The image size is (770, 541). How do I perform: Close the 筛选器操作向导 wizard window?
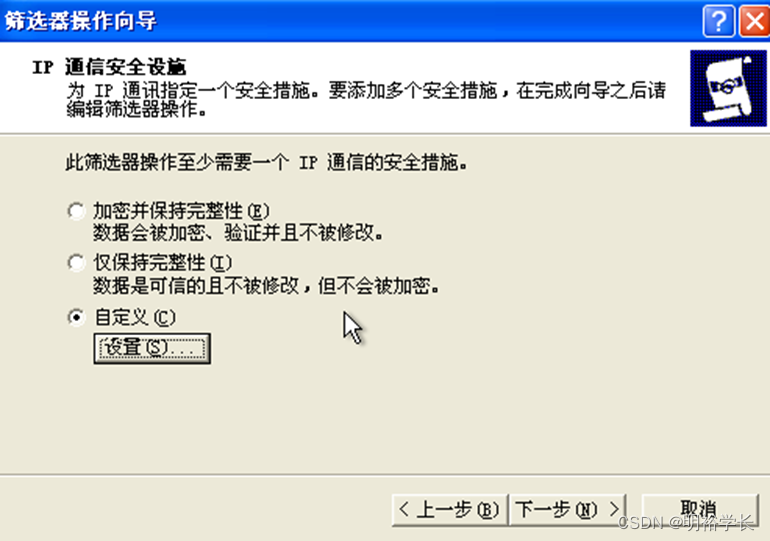point(755,21)
